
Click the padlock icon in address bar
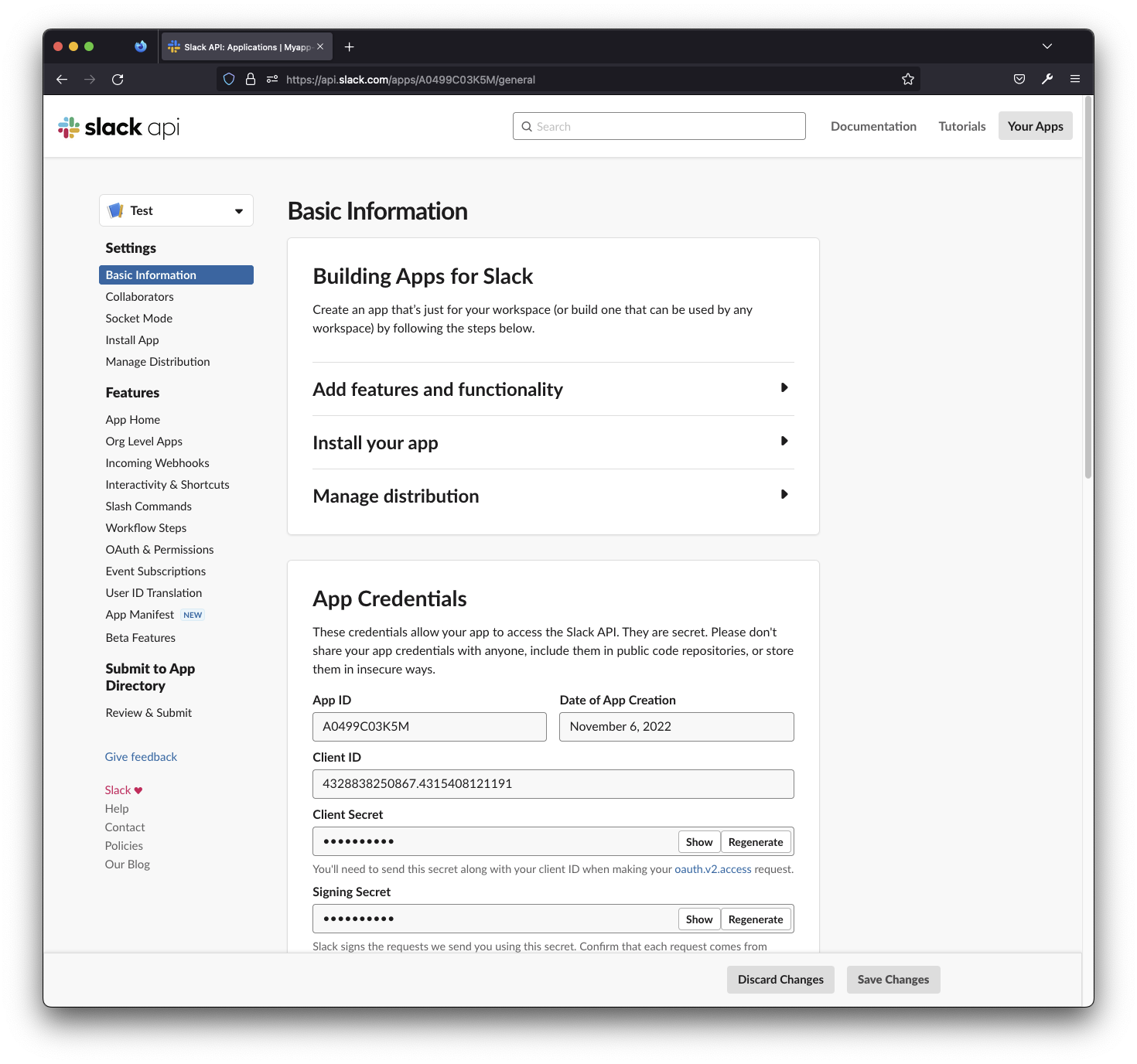click(x=250, y=79)
